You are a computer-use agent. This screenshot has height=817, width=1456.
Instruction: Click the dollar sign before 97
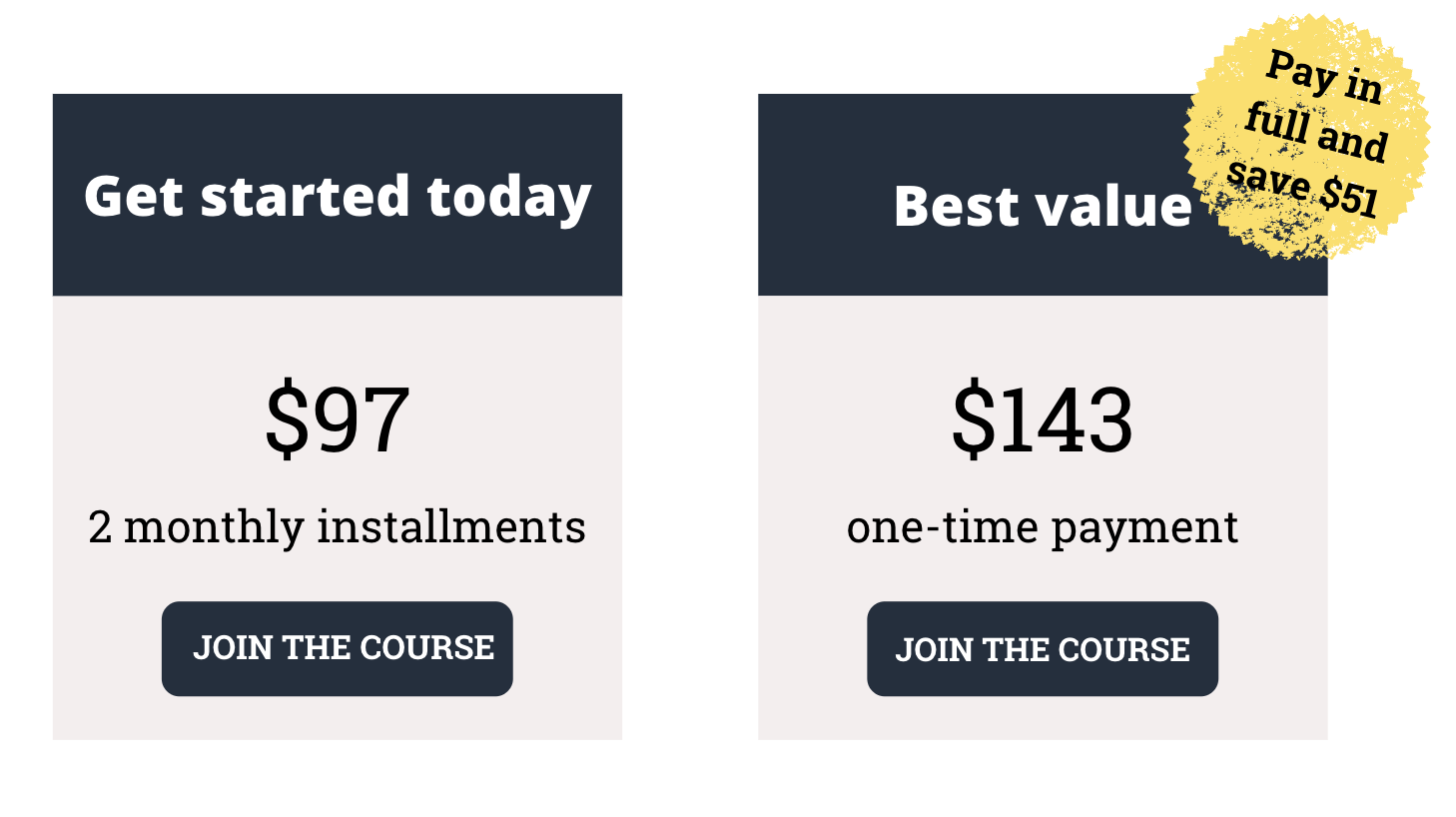click(x=288, y=418)
